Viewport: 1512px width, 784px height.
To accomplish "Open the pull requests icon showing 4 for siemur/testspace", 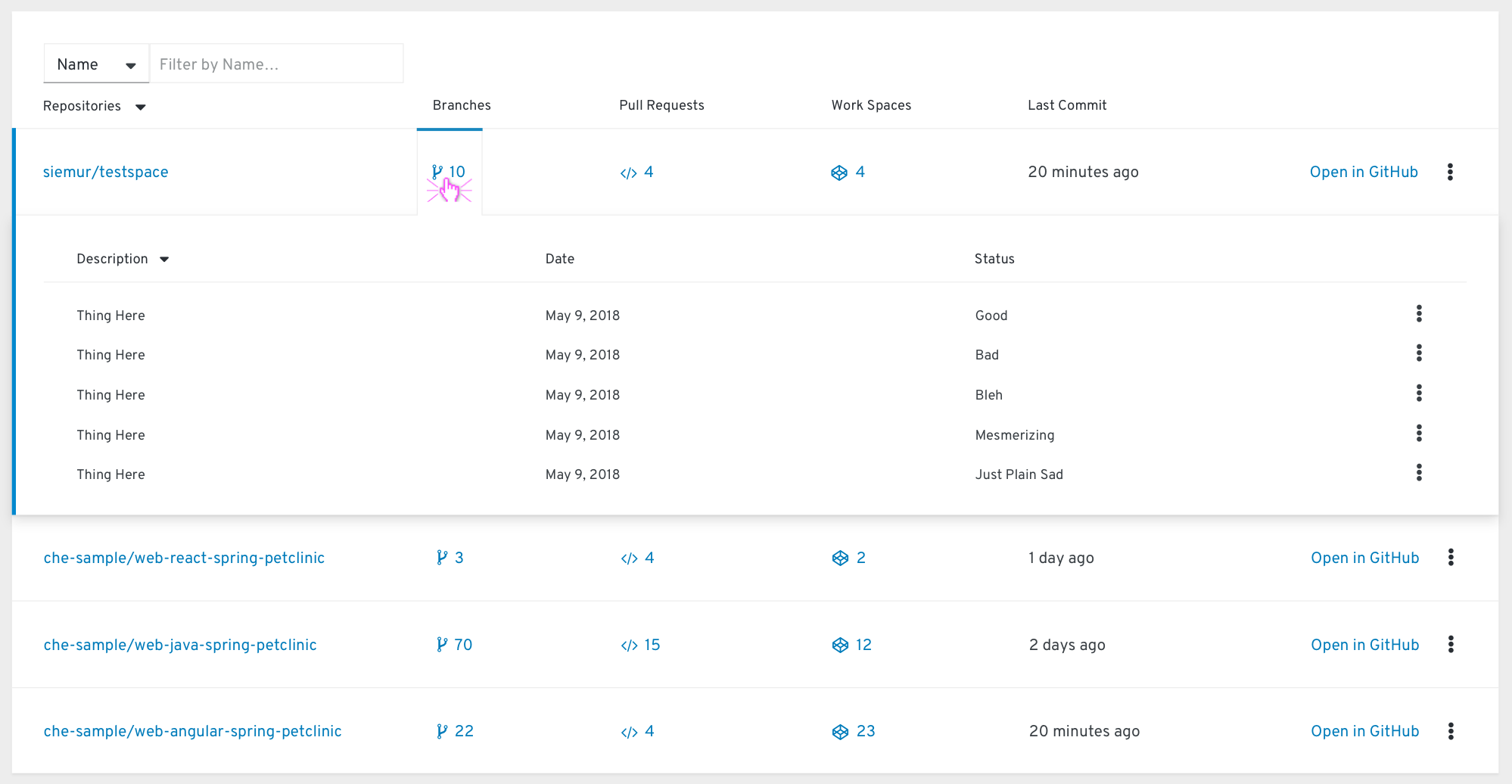I will tap(636, 172).
